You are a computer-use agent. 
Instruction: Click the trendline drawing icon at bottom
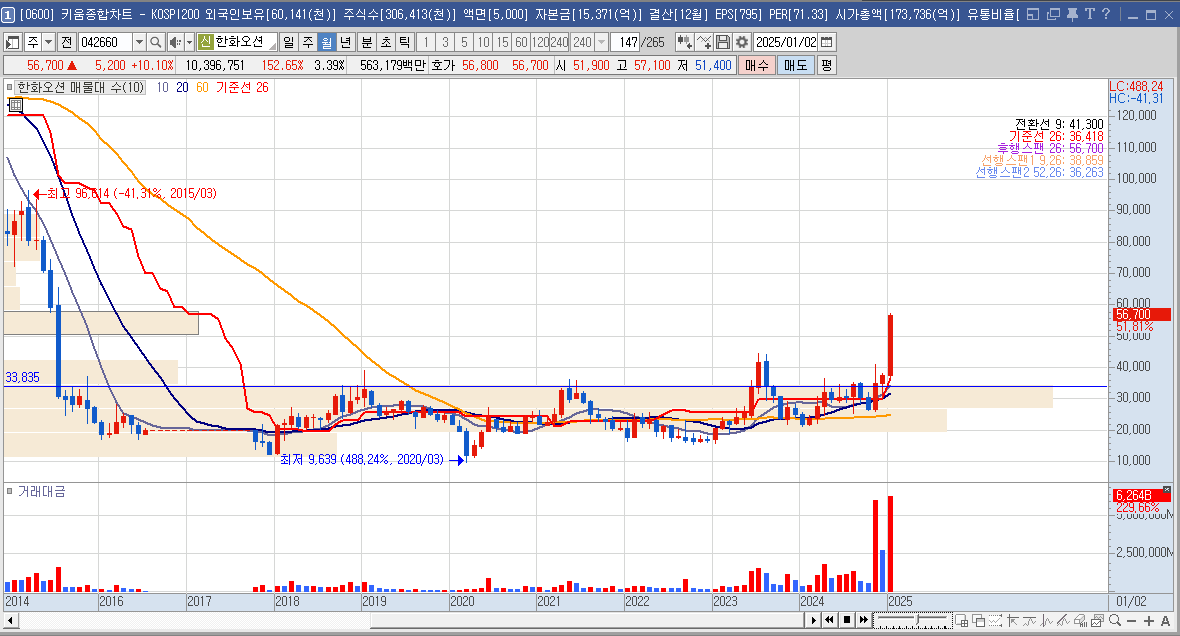(1063, 620)
